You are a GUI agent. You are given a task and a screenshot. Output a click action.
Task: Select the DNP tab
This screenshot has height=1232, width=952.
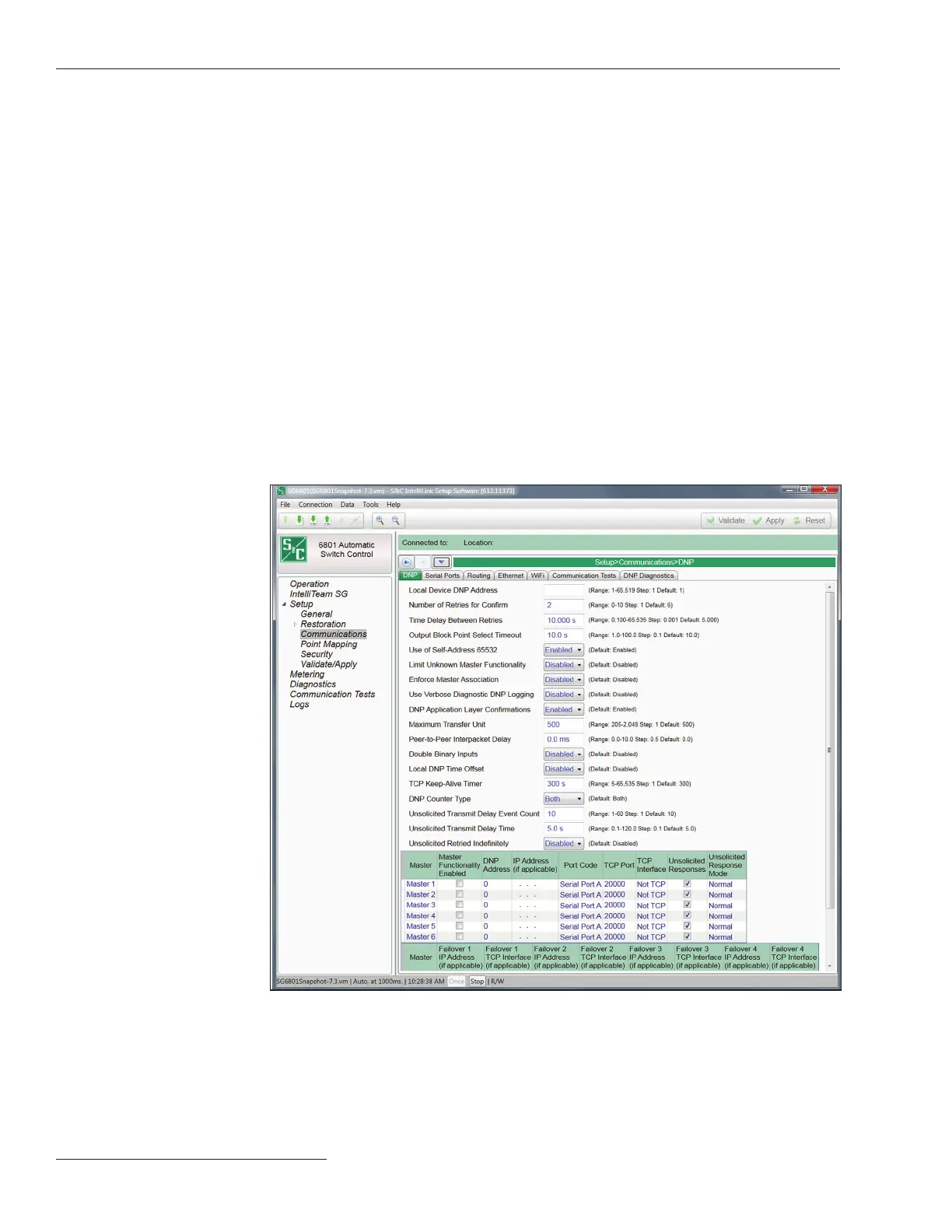coord(410,576)
